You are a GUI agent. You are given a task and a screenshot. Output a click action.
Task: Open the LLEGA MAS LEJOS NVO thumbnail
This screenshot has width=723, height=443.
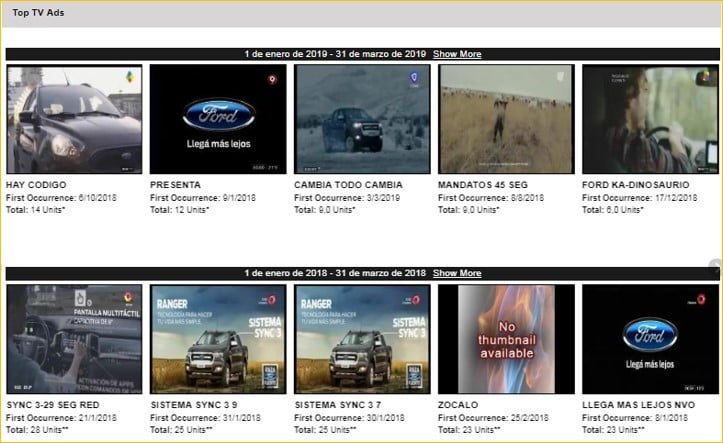(x=650, y=339)
